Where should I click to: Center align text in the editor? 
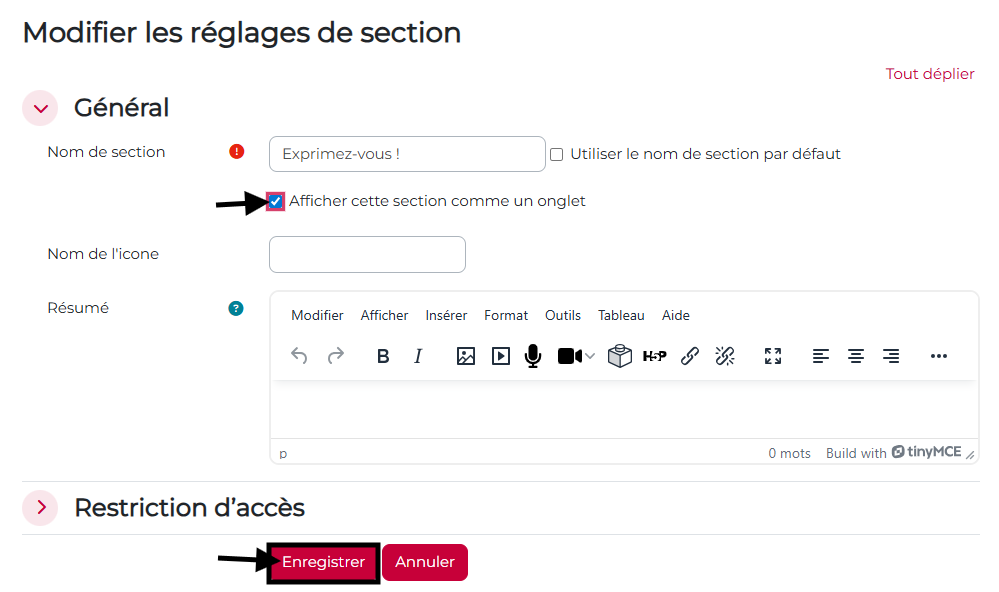[x=856, y=356]
